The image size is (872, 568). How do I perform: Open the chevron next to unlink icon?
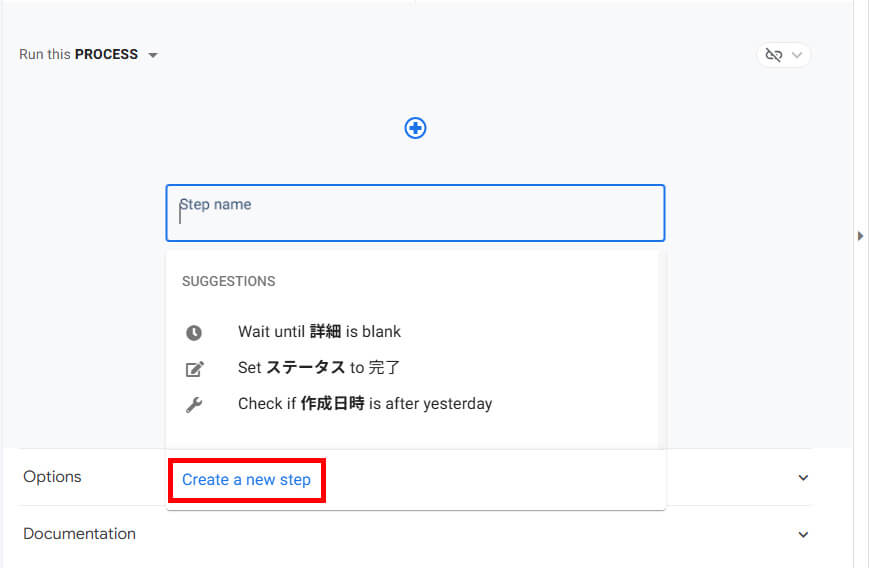pyautogui.click(x=797, y=55)
